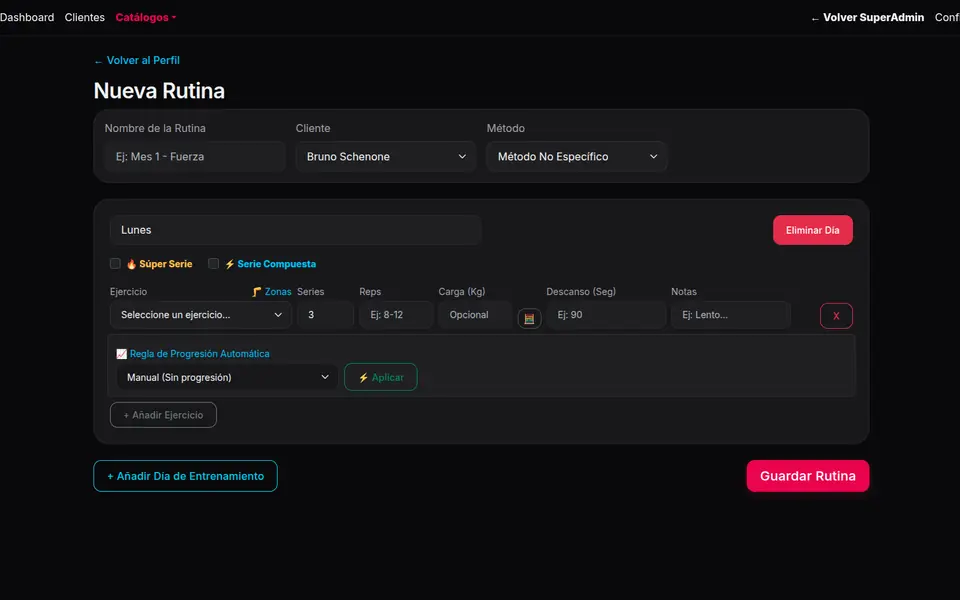
Task: Click the Notas input field
Action: tap(731, 315)
